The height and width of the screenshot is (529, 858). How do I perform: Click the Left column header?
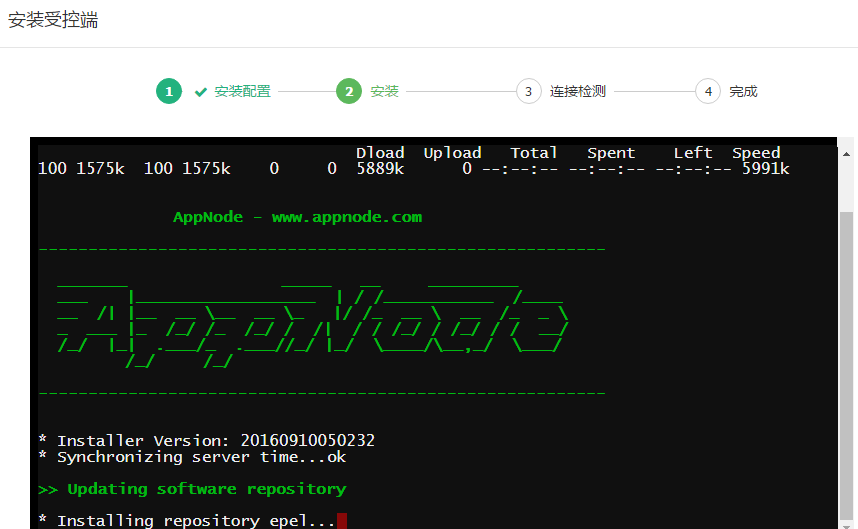pyautogui.click(x=693, y=153)
